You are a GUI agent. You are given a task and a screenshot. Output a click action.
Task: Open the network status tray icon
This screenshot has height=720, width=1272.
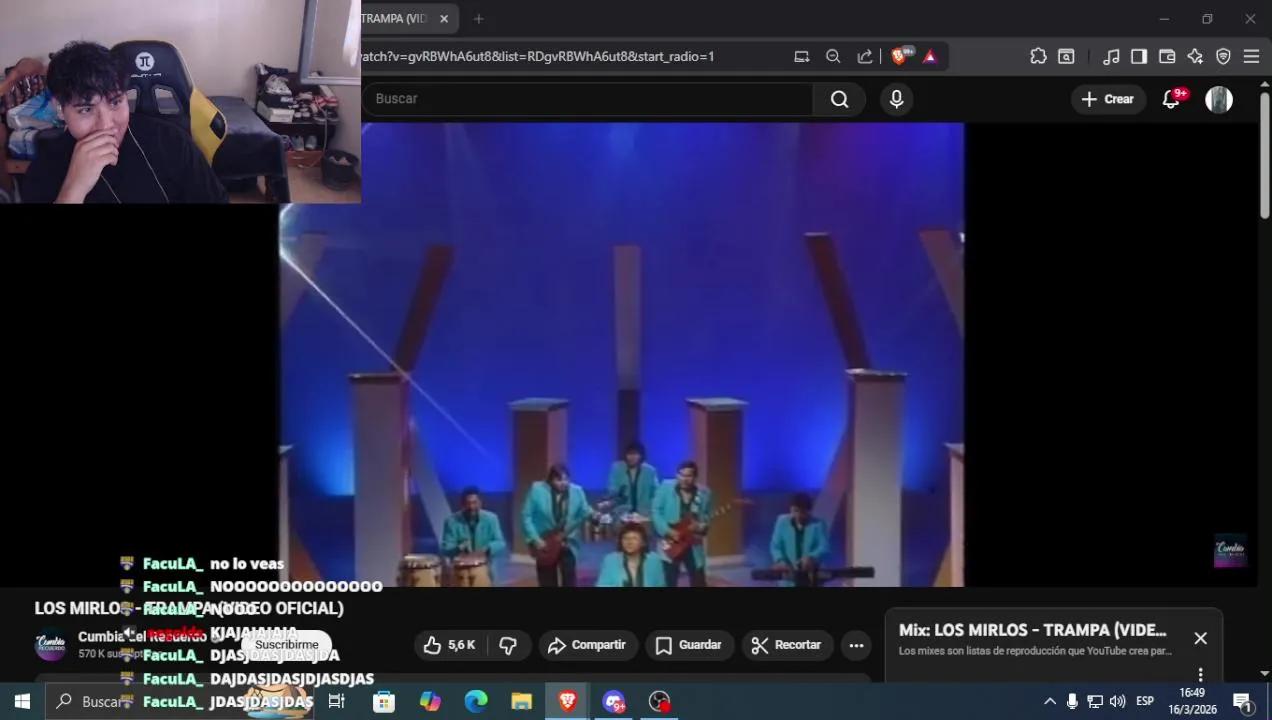[x=1095, y=701]
